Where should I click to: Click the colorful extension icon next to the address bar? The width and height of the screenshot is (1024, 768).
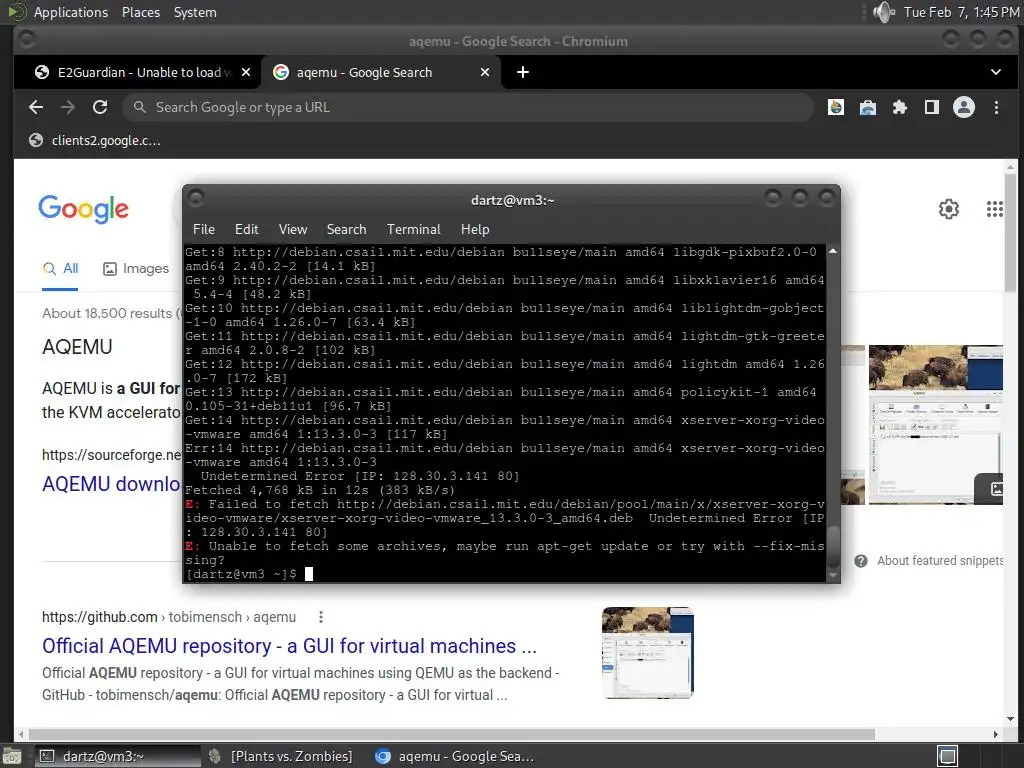pos(836,107)
